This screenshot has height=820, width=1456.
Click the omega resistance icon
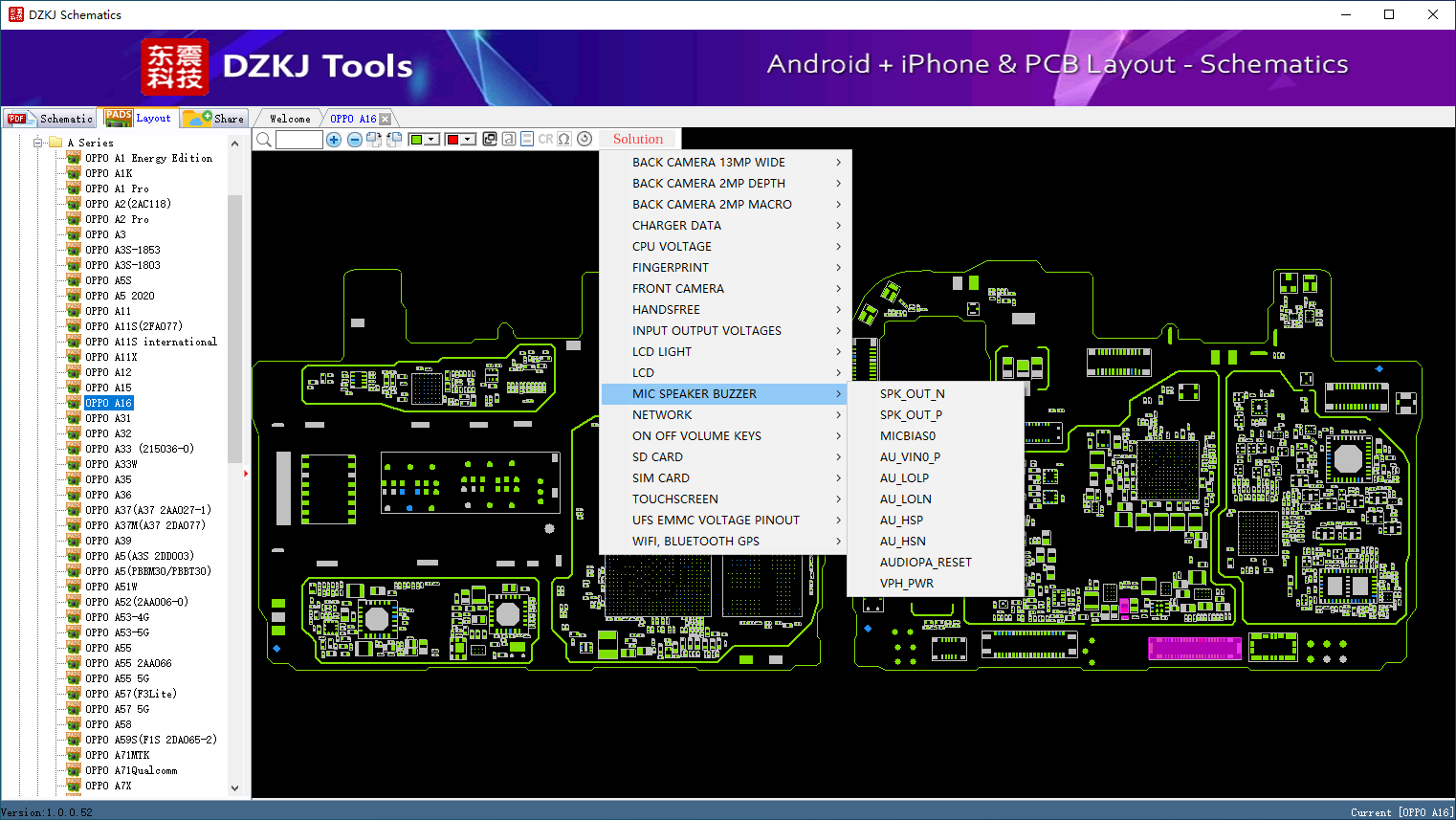click(564, 139)
